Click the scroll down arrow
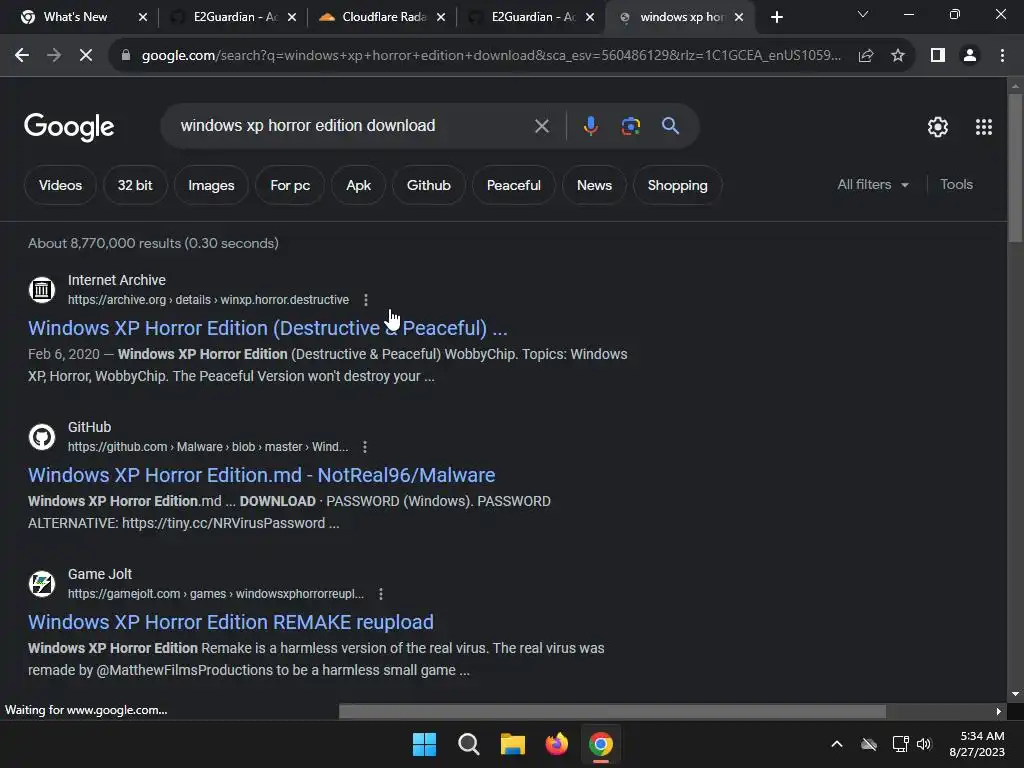 (x=1016, y=694)
